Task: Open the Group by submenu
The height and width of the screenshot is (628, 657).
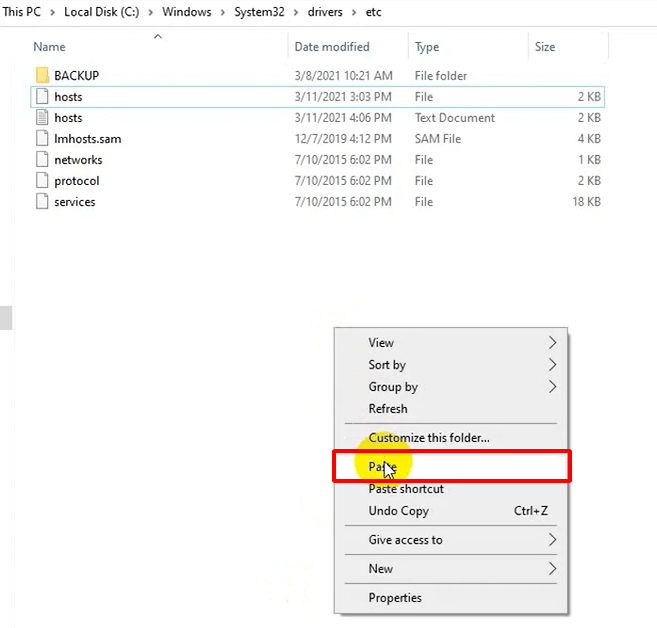Action: [x=451, y=387]
